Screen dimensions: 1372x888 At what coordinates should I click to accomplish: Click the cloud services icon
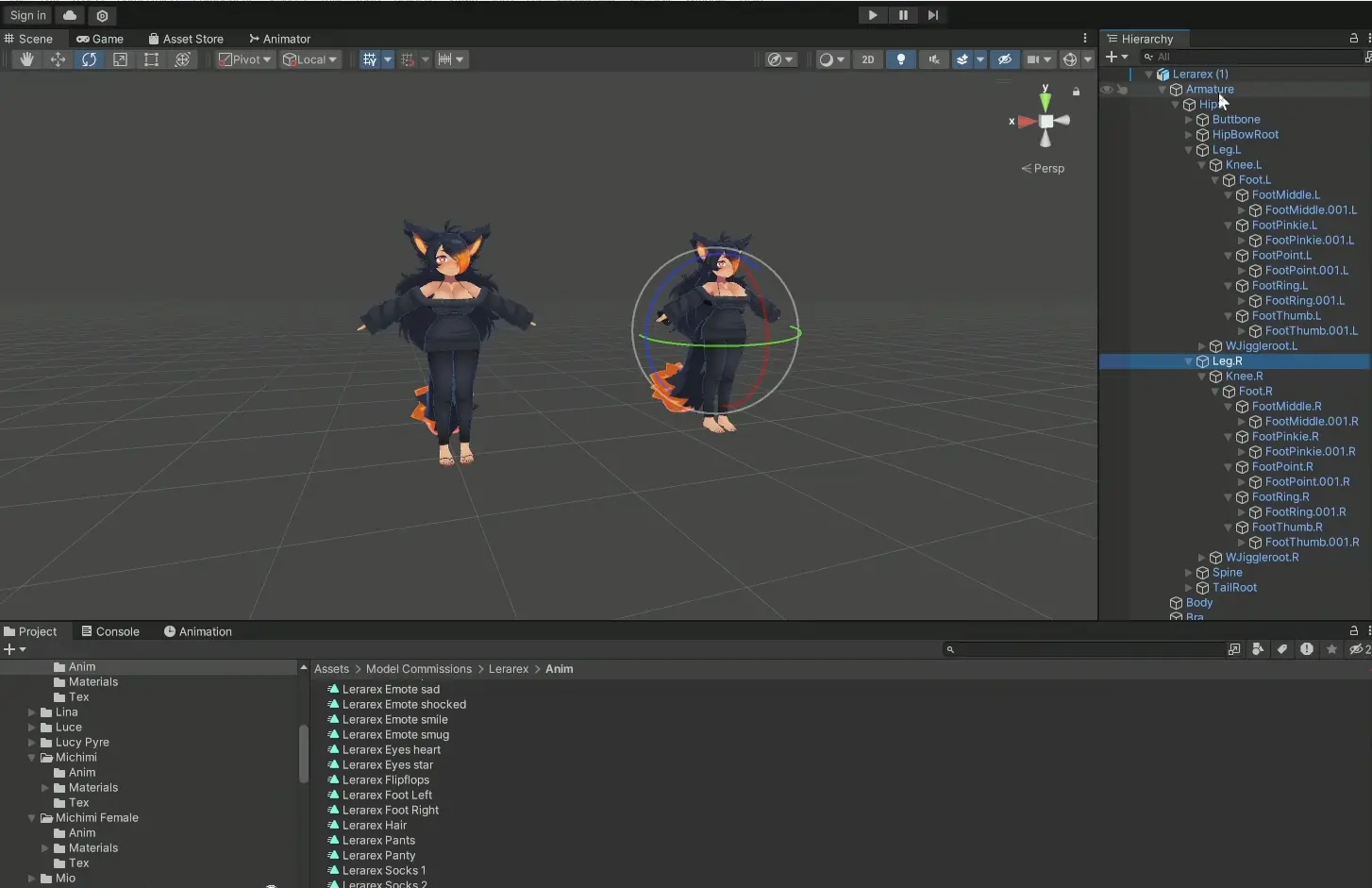70,15
